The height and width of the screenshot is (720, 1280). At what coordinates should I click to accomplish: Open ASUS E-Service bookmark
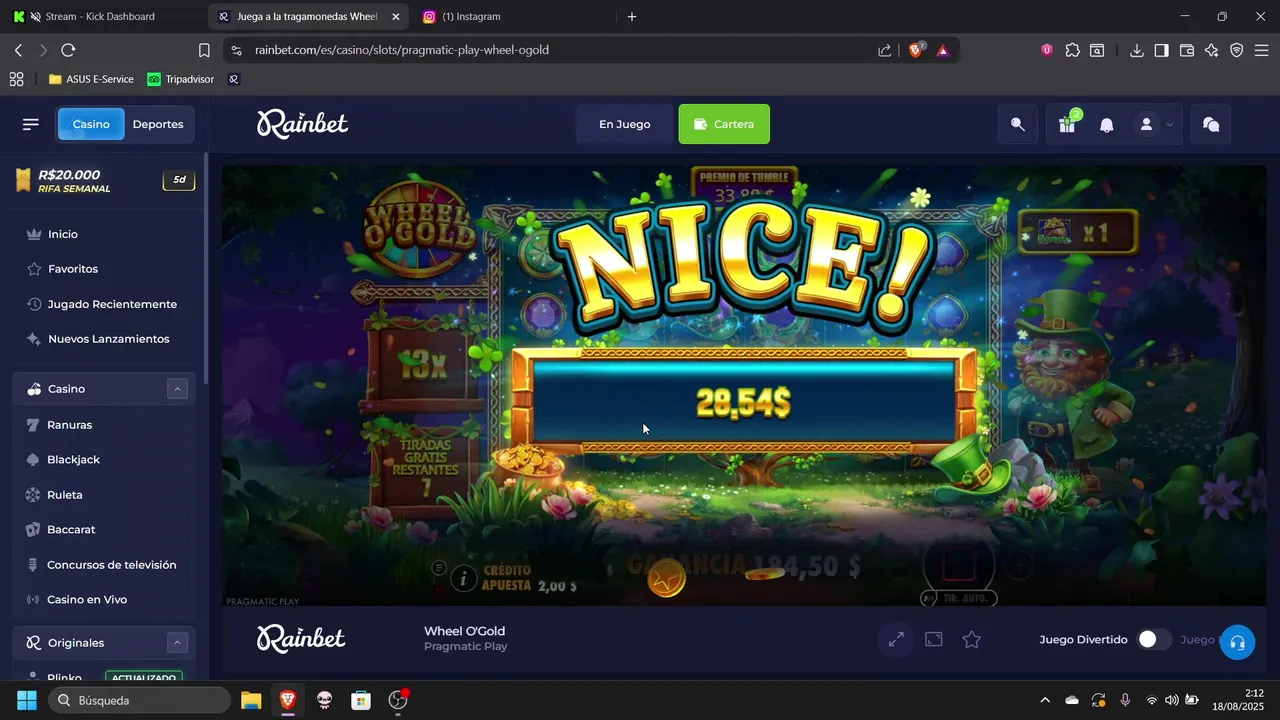click(91, 79)
